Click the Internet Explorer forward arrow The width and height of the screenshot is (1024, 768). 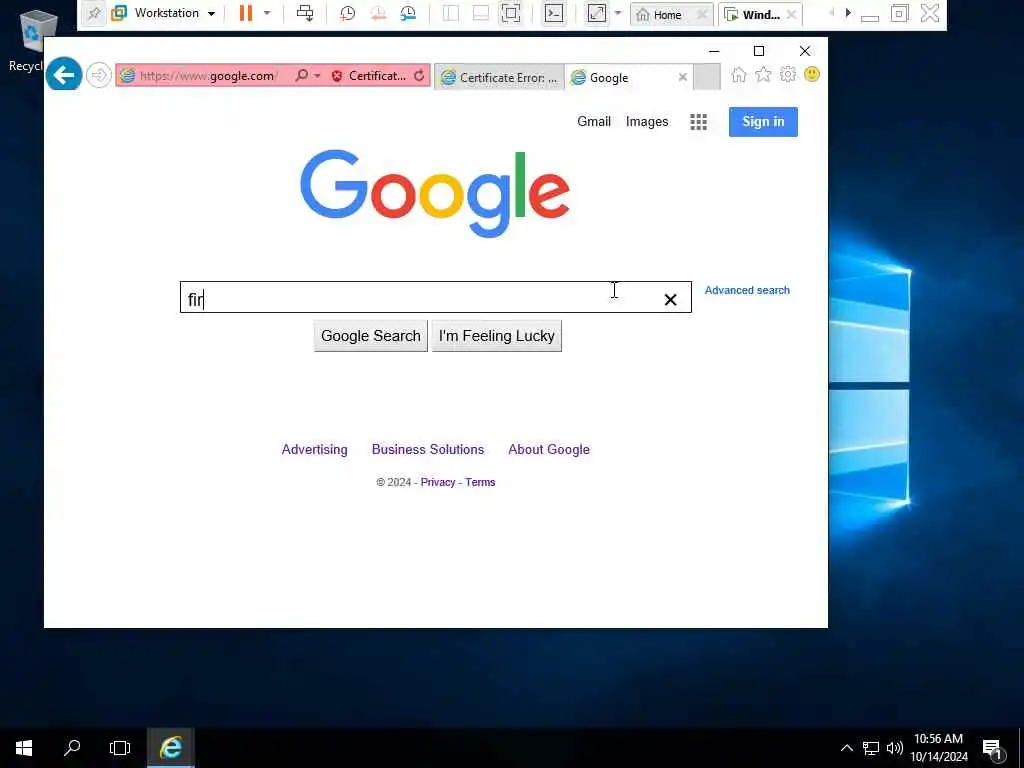(99, 76)
